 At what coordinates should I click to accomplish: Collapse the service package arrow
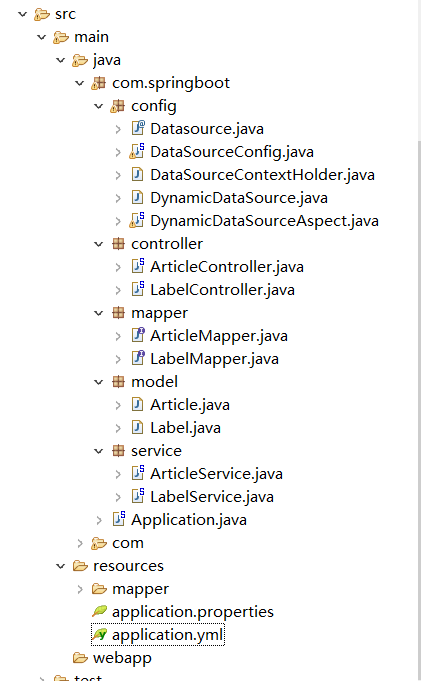(99, 452)
